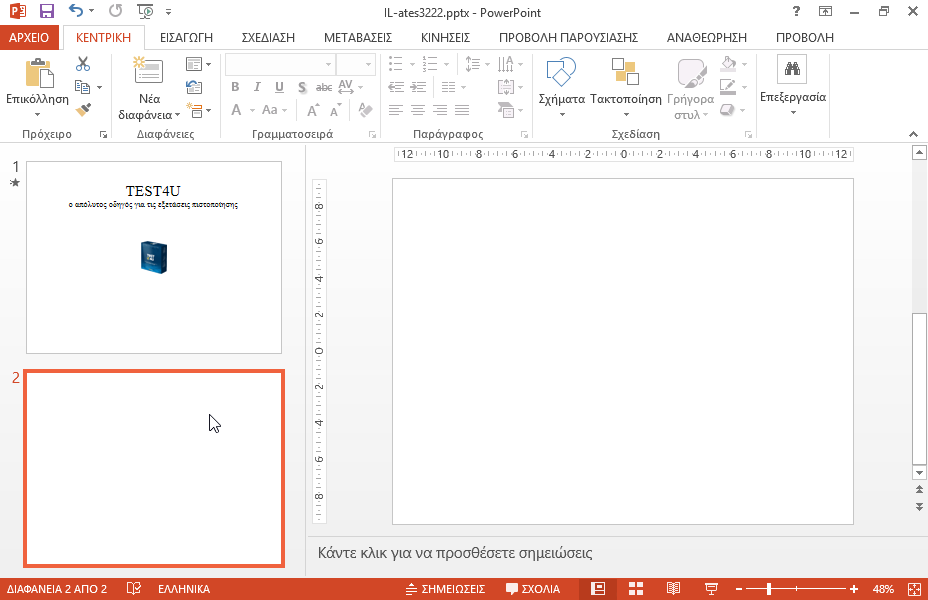Image resolution: width=928 pixels, height=600 pixels.
Task: Click the Νέα διαφάνεια new slide icon
Action: tap(148, 71)
